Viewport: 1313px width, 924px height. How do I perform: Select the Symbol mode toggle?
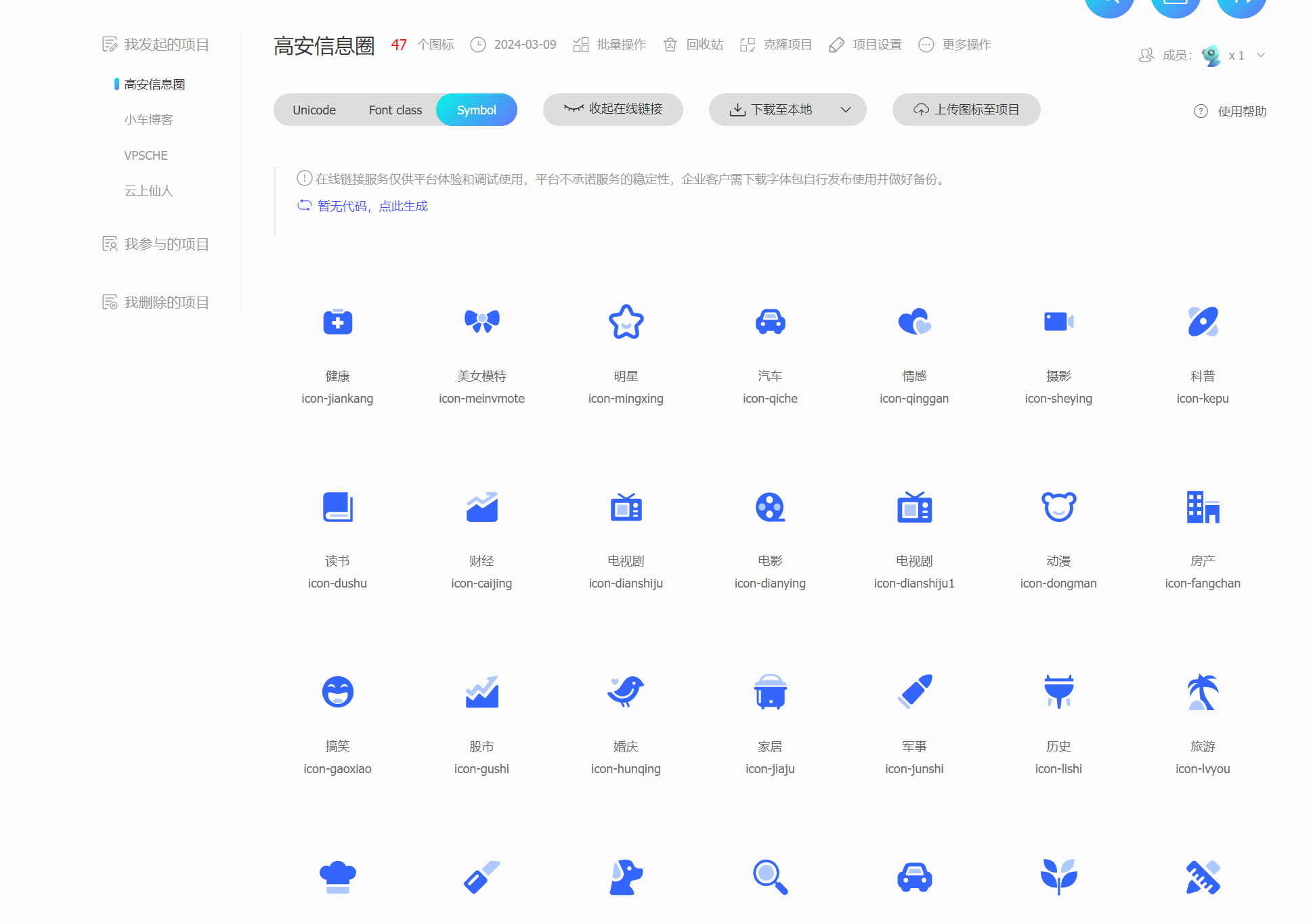477,110
